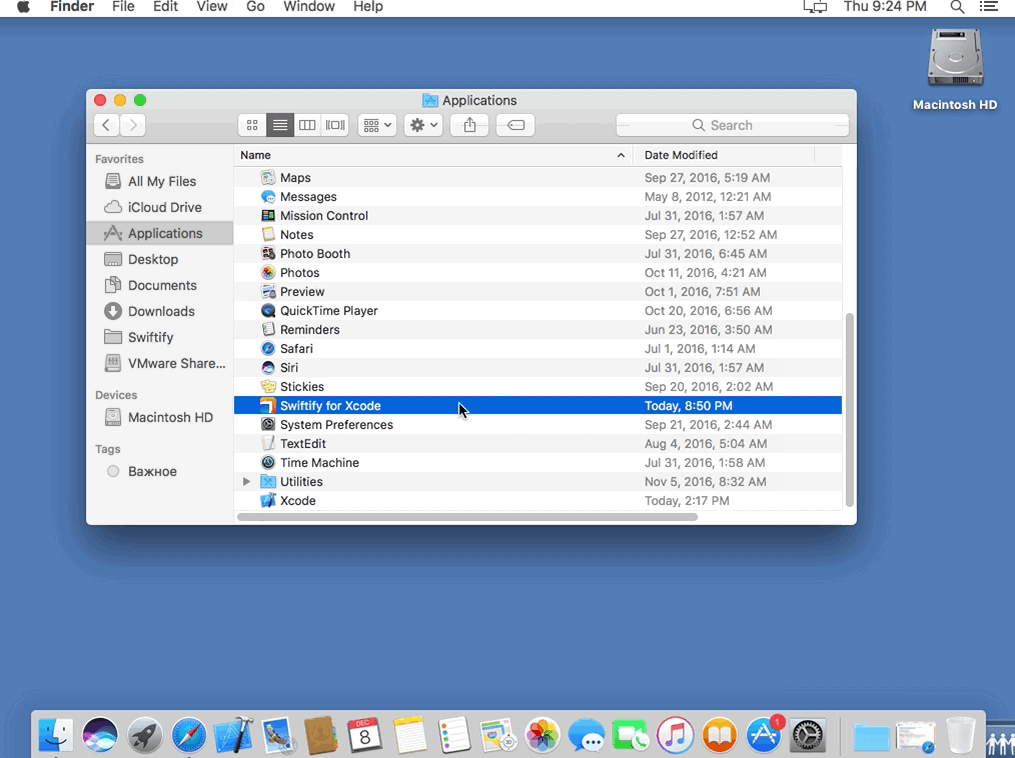Switch Finder to list view
1015x758 pixels.
280,125
